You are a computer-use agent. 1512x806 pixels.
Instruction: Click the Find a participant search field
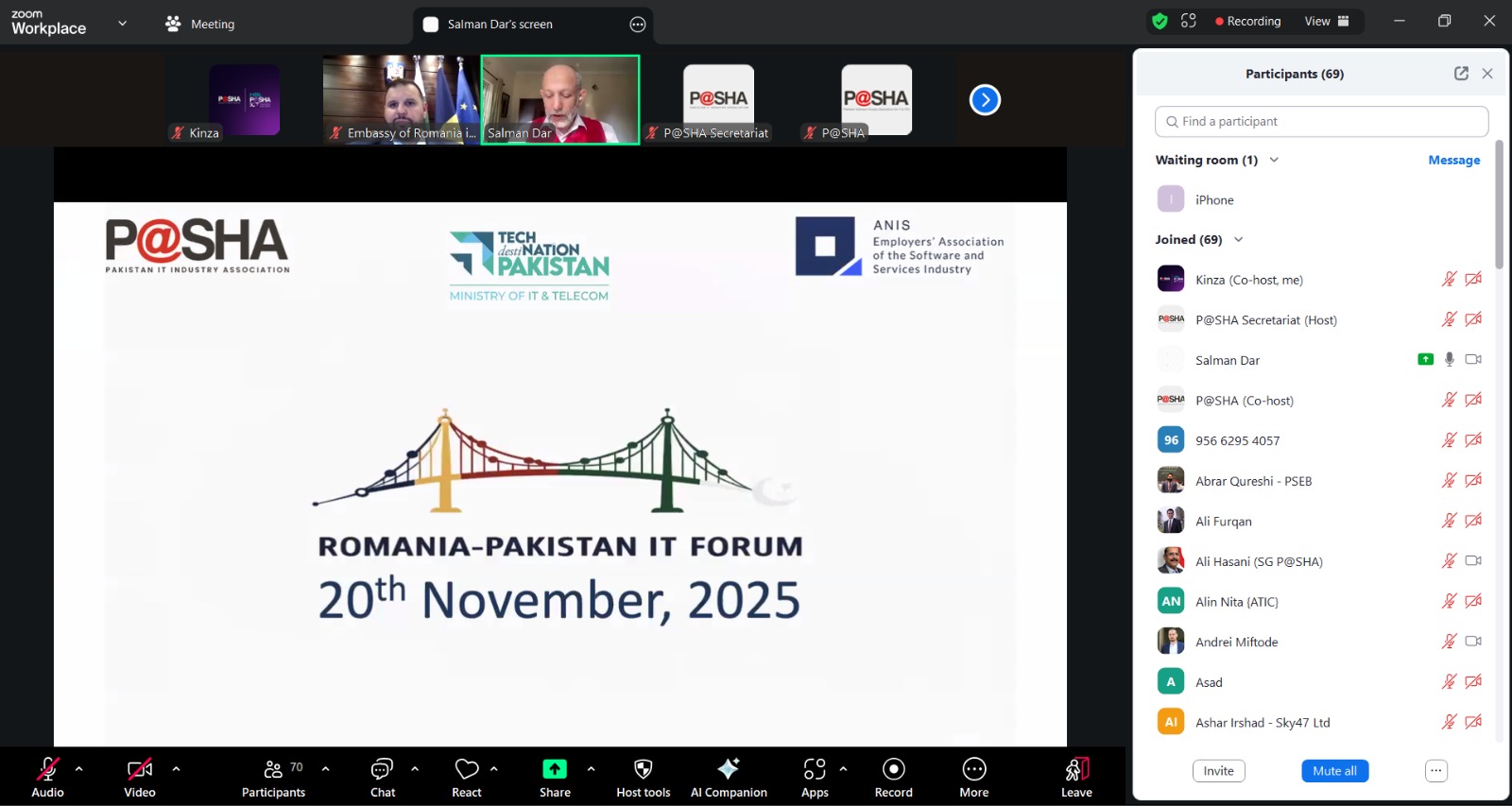coord(1321,122)
